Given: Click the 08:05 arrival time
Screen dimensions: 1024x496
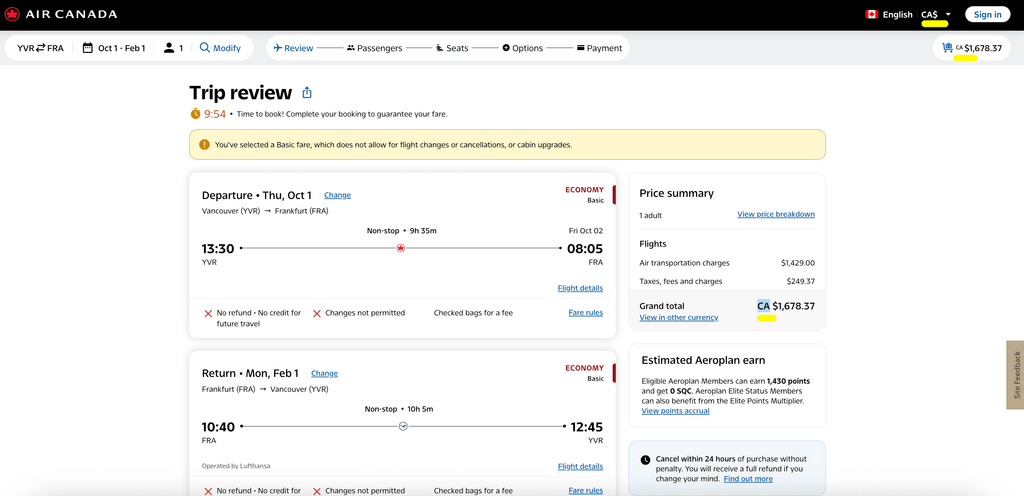Looking at the screenshot, I should [586, 249].
